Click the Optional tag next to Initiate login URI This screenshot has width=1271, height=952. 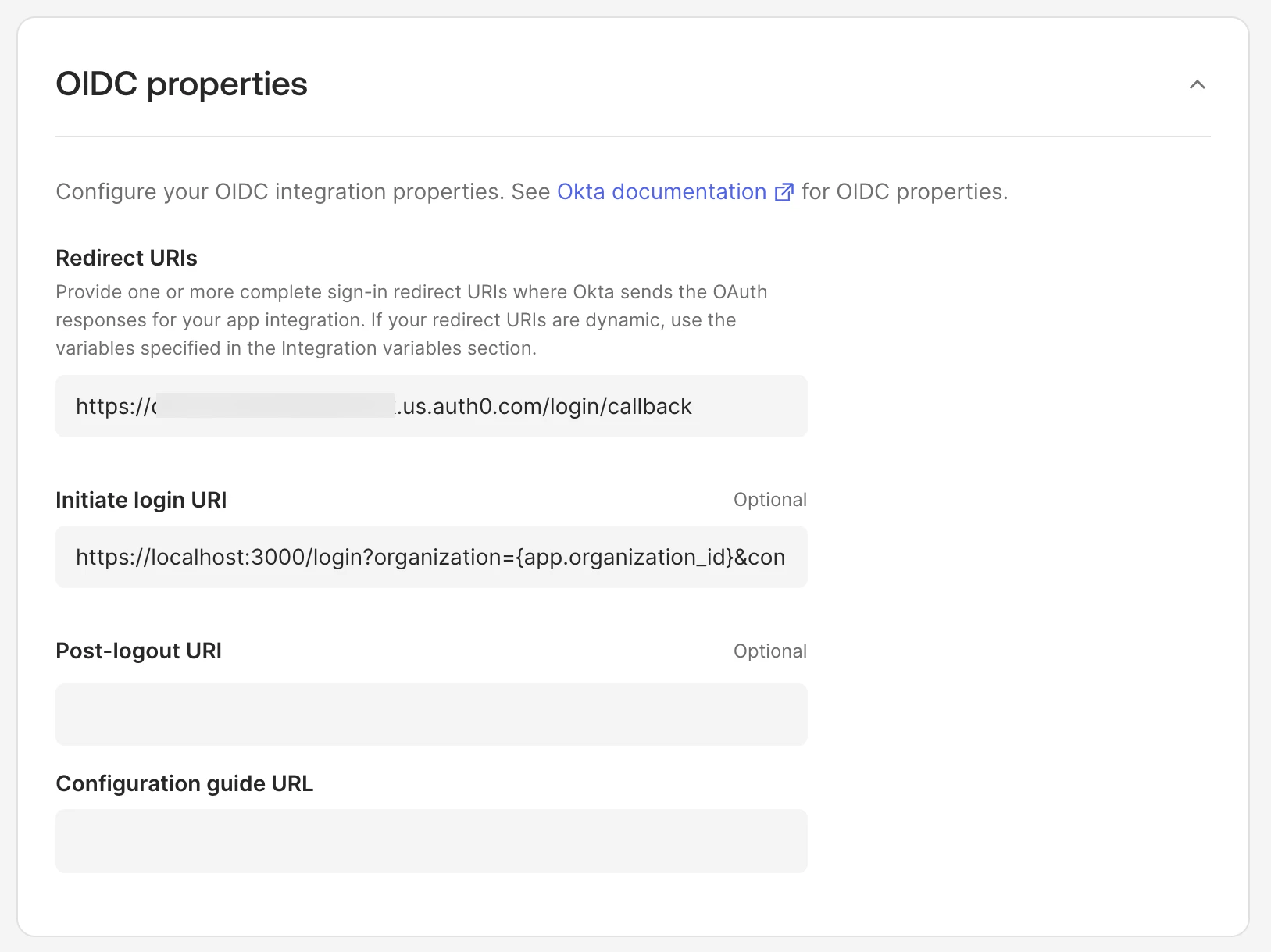(x=770, y=500)
